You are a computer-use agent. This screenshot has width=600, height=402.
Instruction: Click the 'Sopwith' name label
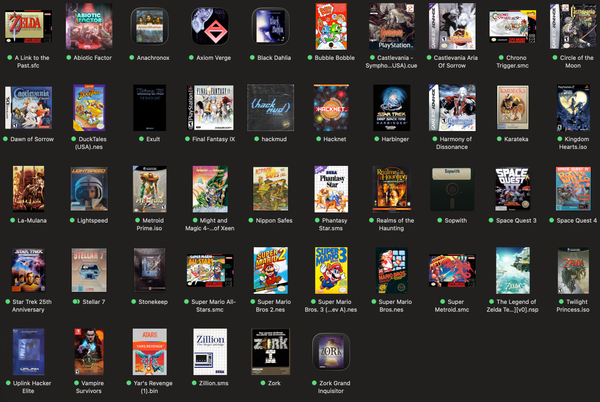(456, 221)
